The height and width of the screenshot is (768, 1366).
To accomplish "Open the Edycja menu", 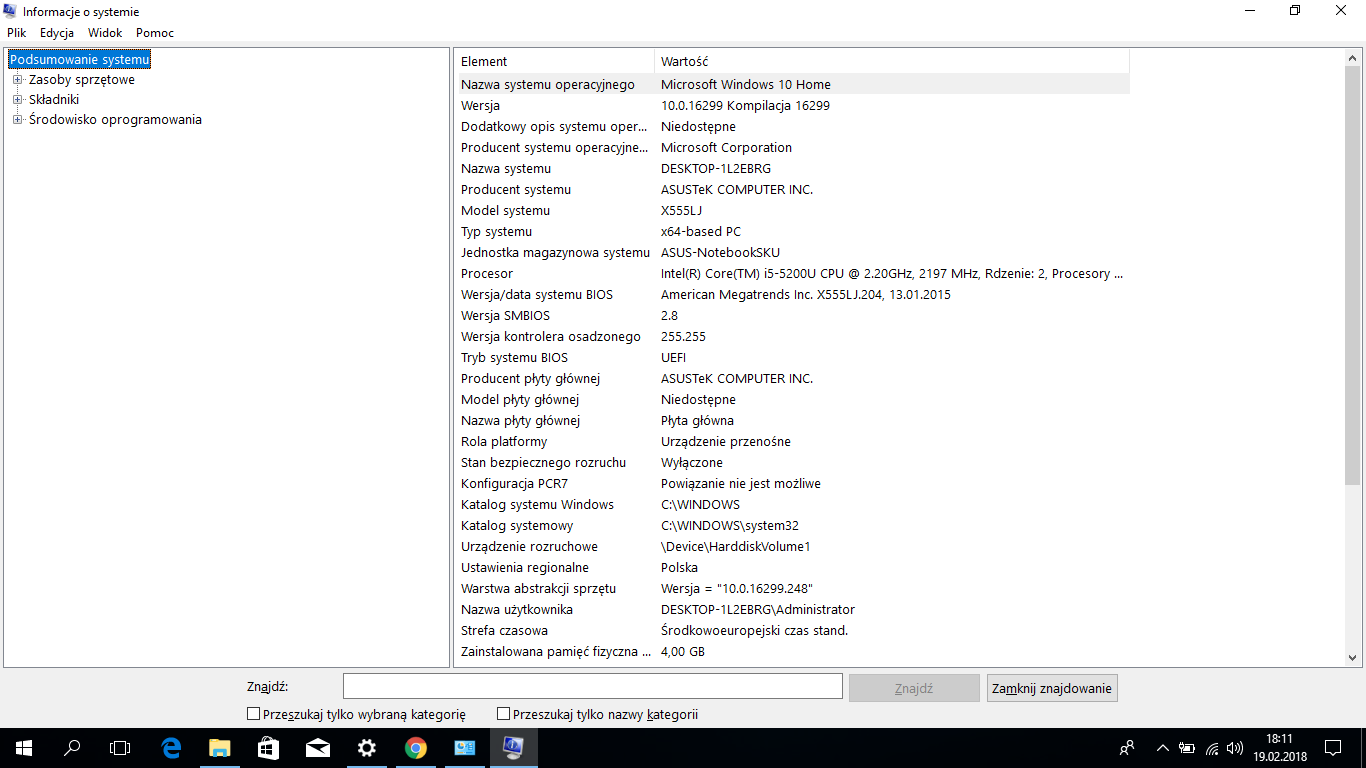I will pos(57,33).
